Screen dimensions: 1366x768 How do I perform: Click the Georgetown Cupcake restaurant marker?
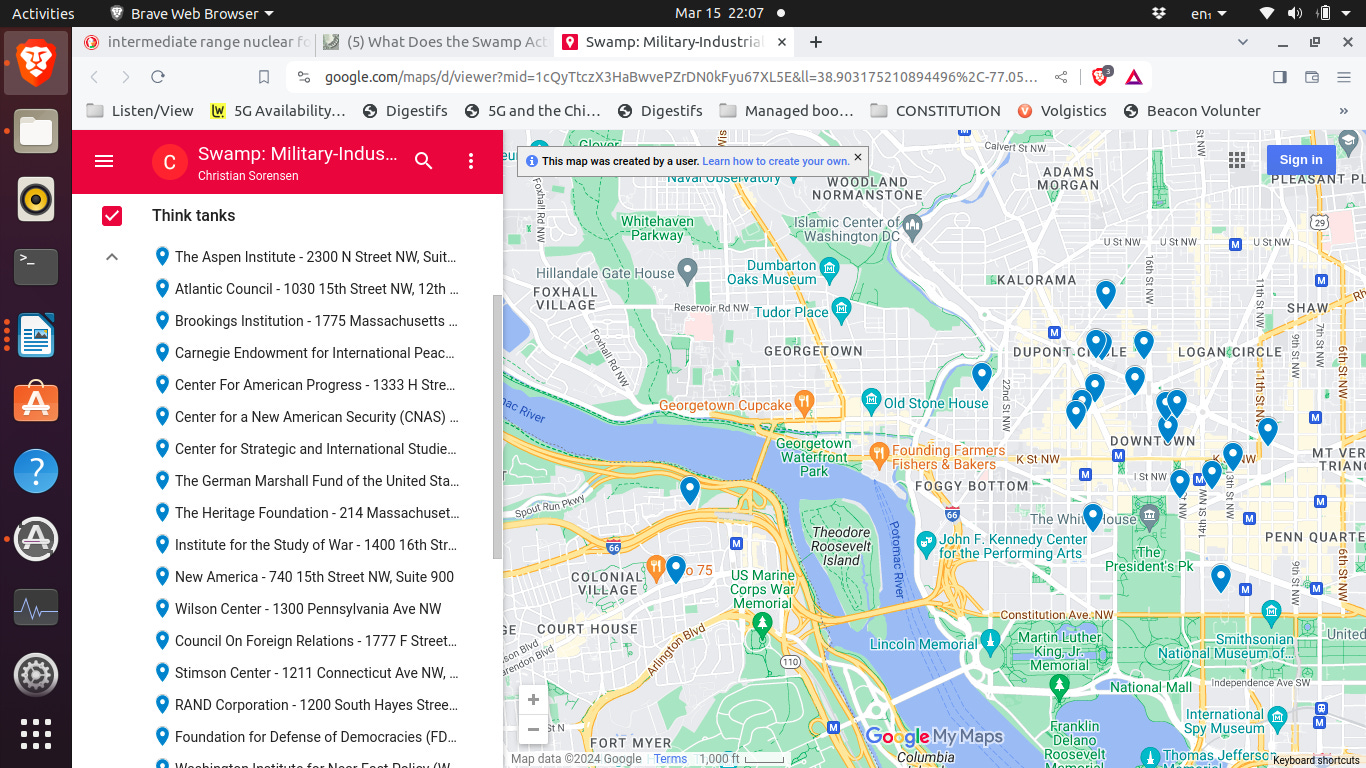tap(805, 402)
